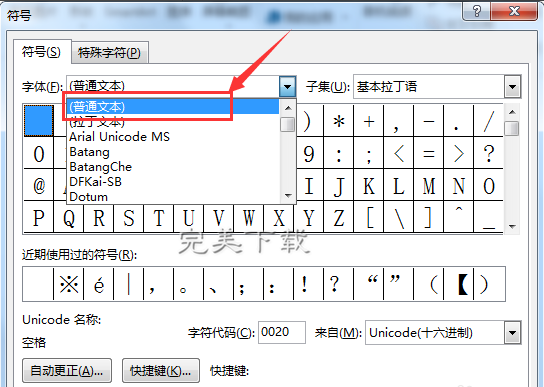
Task: Select the equals = symbol in grid
Action: [429, 153]
